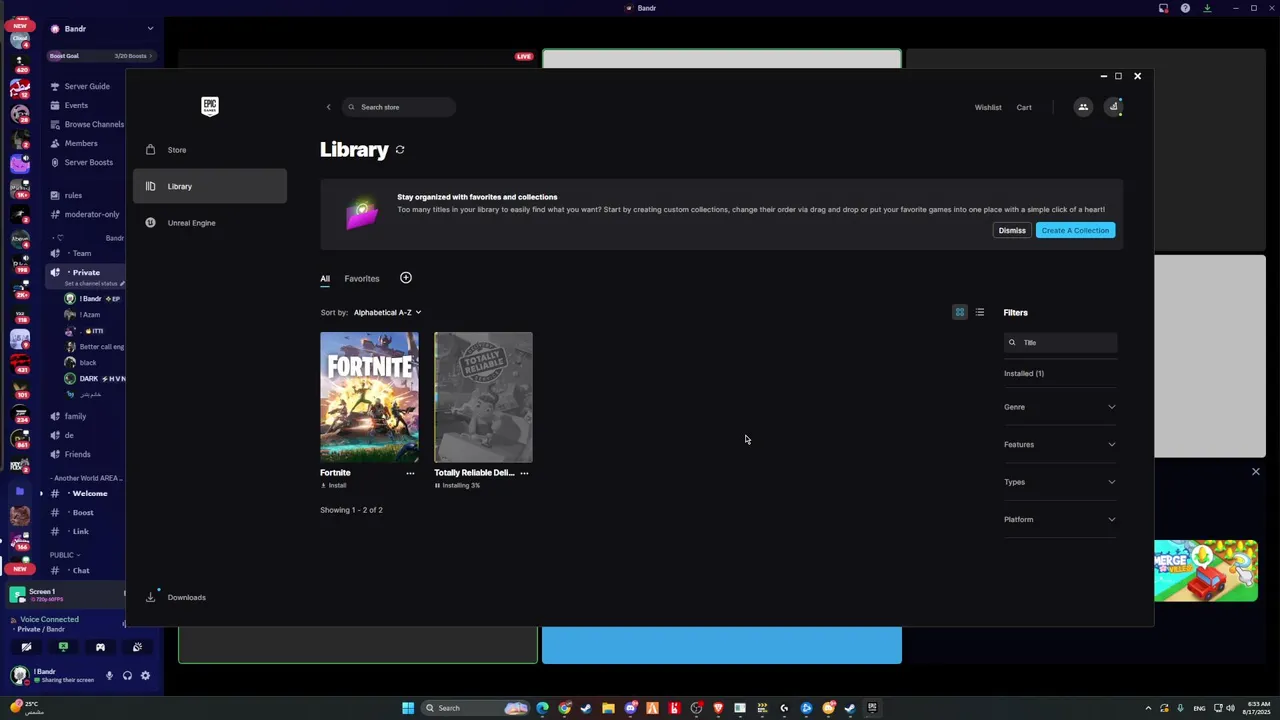Open Discord help icon in title bar

[1185, 8]
